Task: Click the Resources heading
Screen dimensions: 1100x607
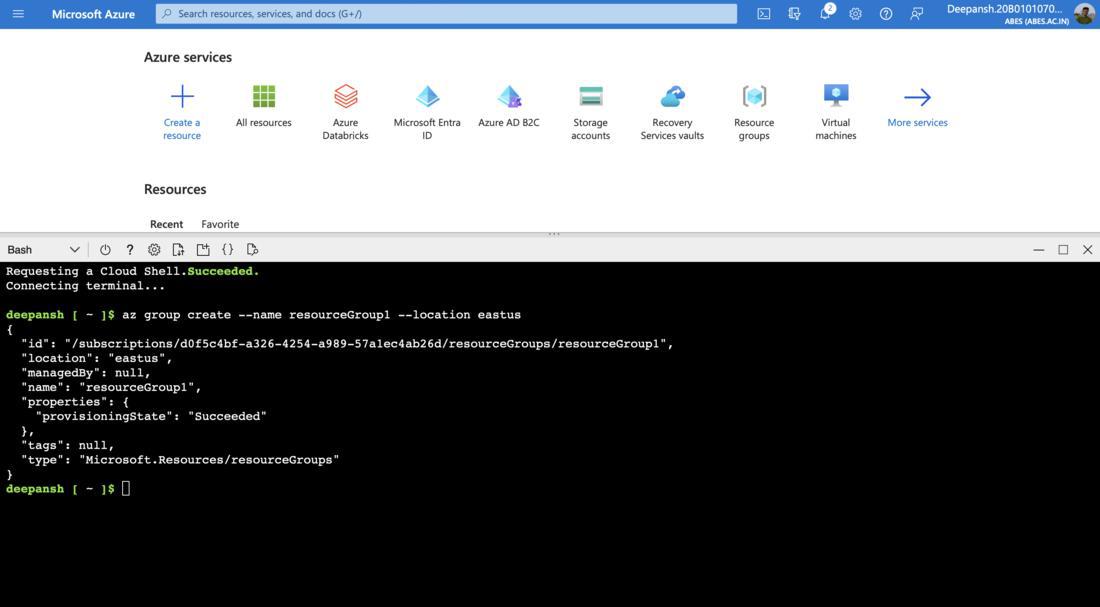Action: pyautogui.click(x=175, y=189)
